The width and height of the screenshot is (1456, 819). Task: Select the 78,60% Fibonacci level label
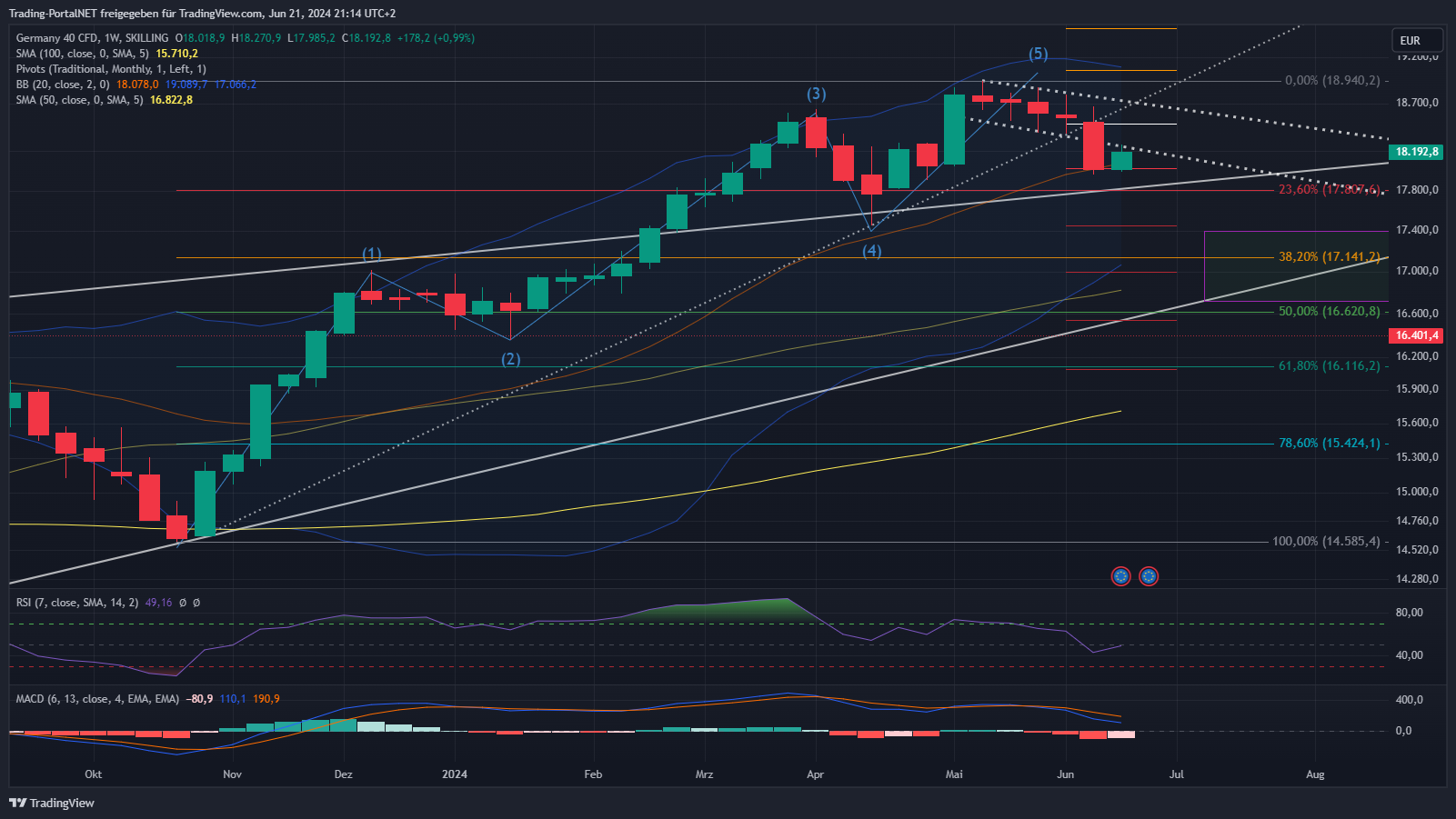(x=1330, y=444)
